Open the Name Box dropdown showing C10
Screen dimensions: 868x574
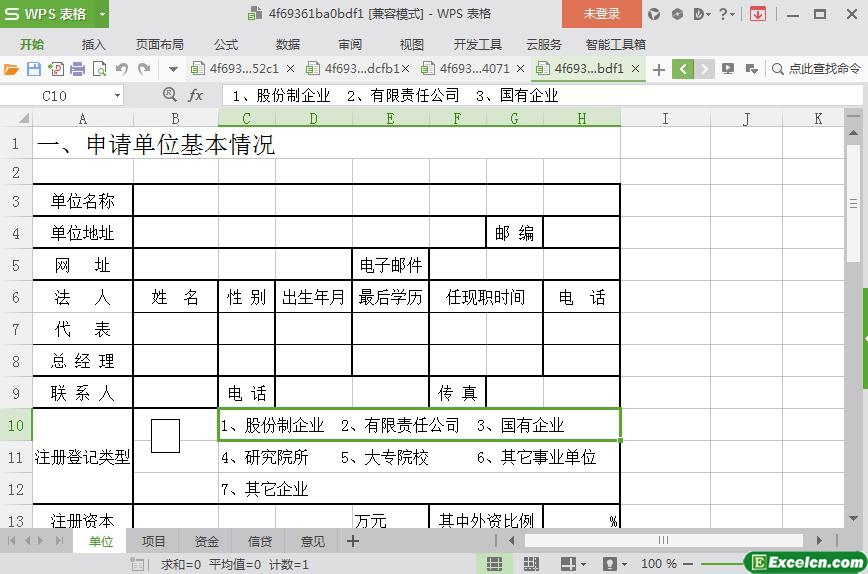pos(117,96)
